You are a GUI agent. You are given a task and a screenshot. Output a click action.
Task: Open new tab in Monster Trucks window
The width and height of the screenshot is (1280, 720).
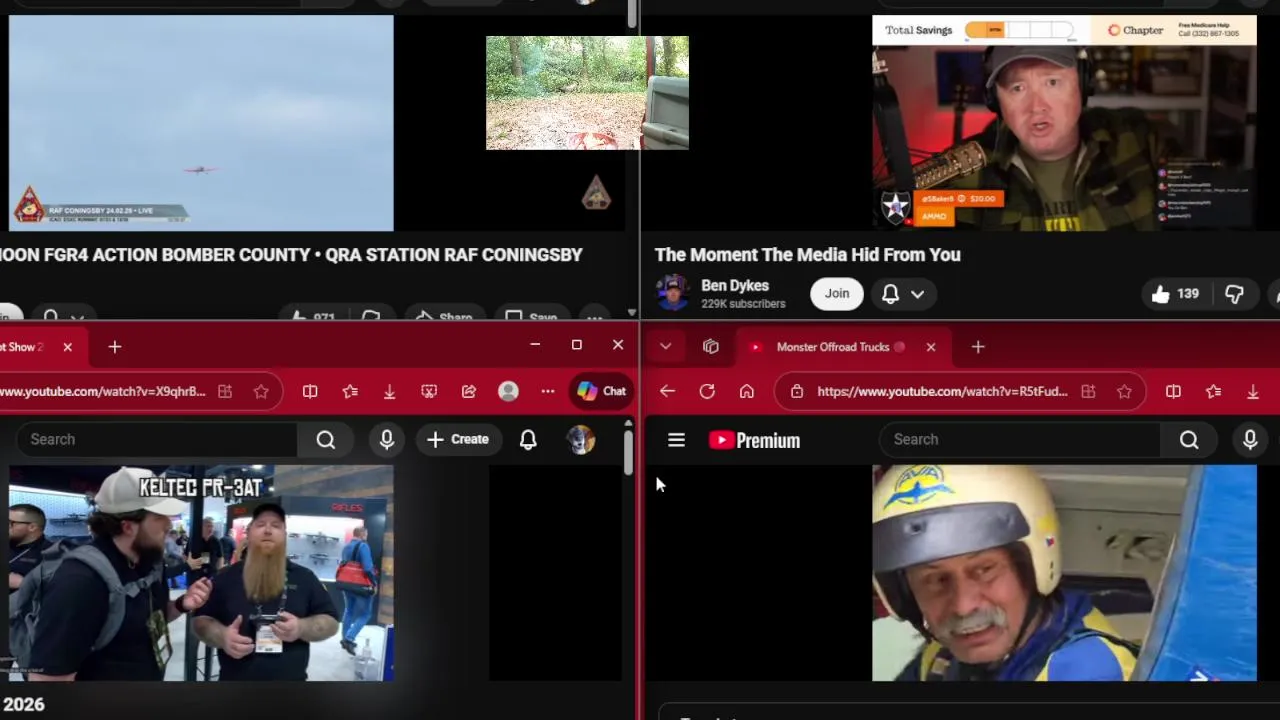tap(978, 347)
